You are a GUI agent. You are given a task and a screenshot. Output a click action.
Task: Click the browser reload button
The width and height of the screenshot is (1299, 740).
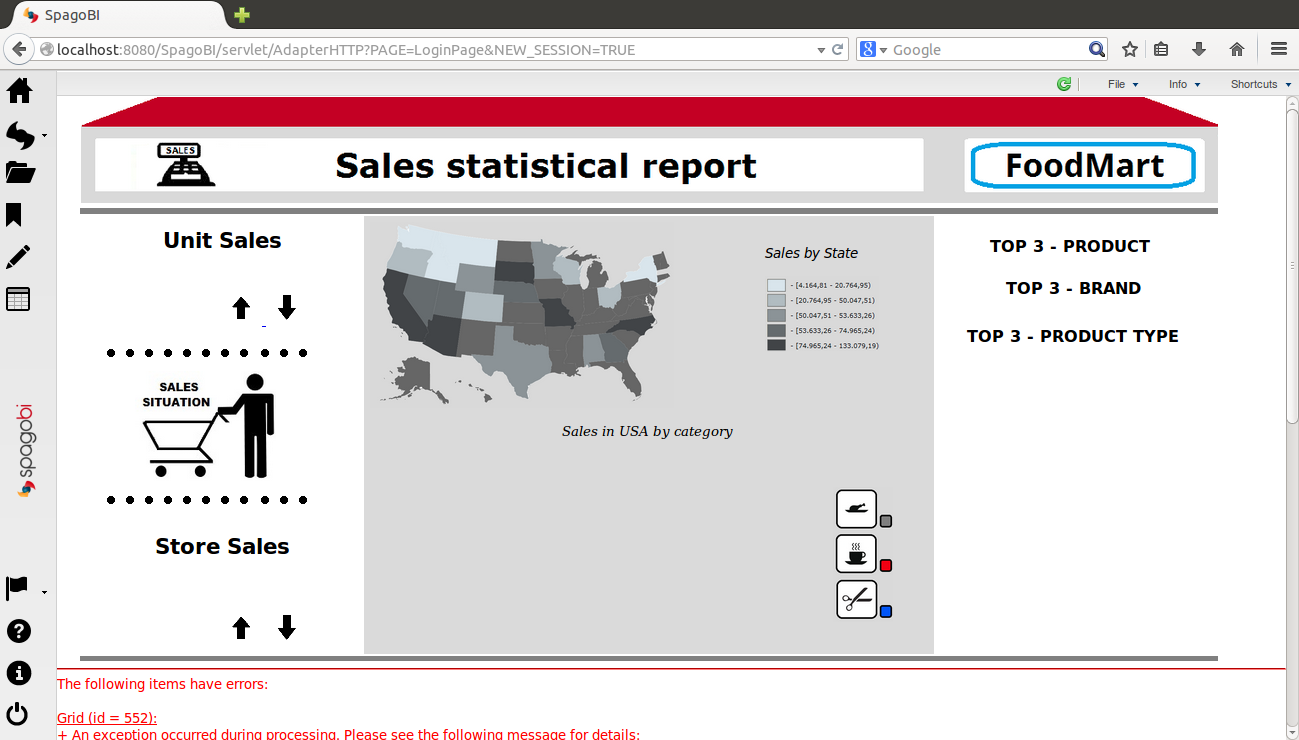tap(838, 49)
